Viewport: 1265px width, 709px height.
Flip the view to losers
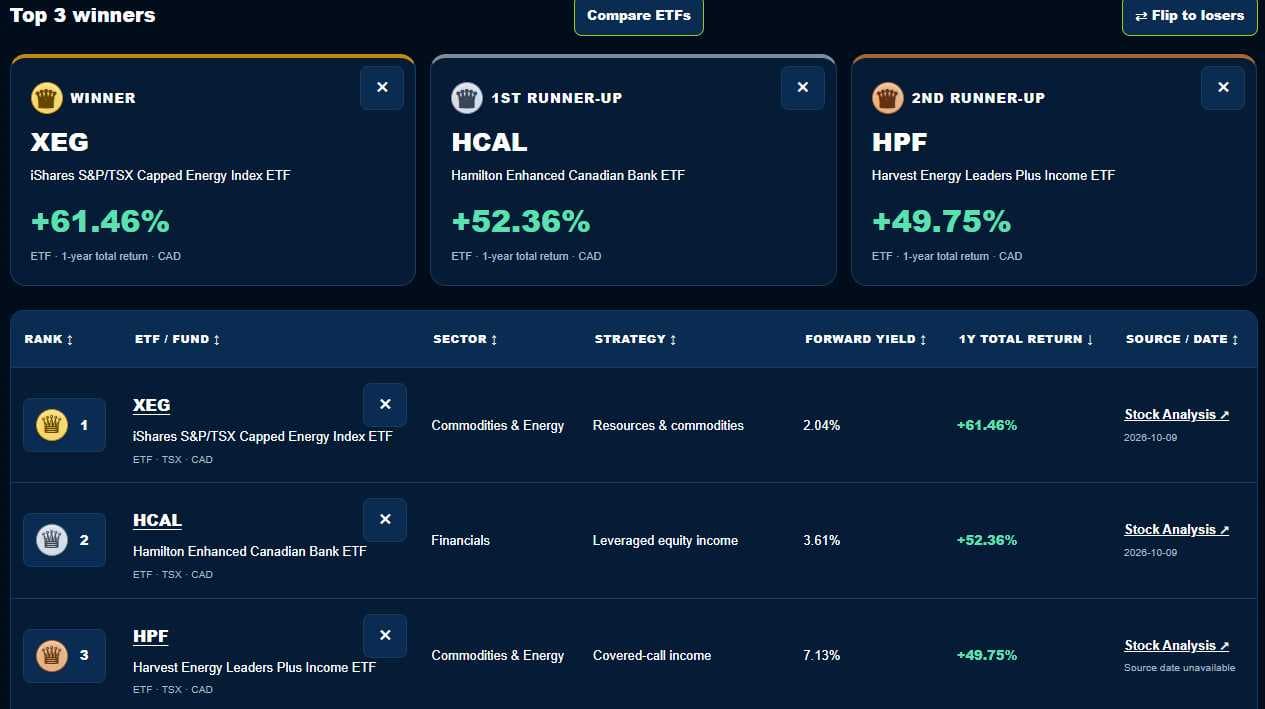click(1189, 16)
